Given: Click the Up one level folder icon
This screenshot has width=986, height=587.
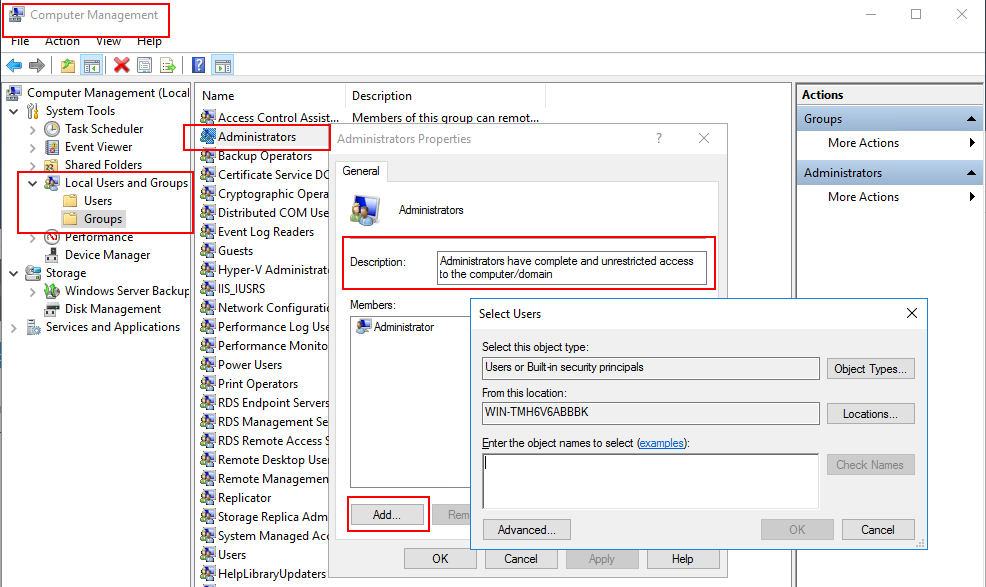Looking at the screenshot, I should point(68,65).
